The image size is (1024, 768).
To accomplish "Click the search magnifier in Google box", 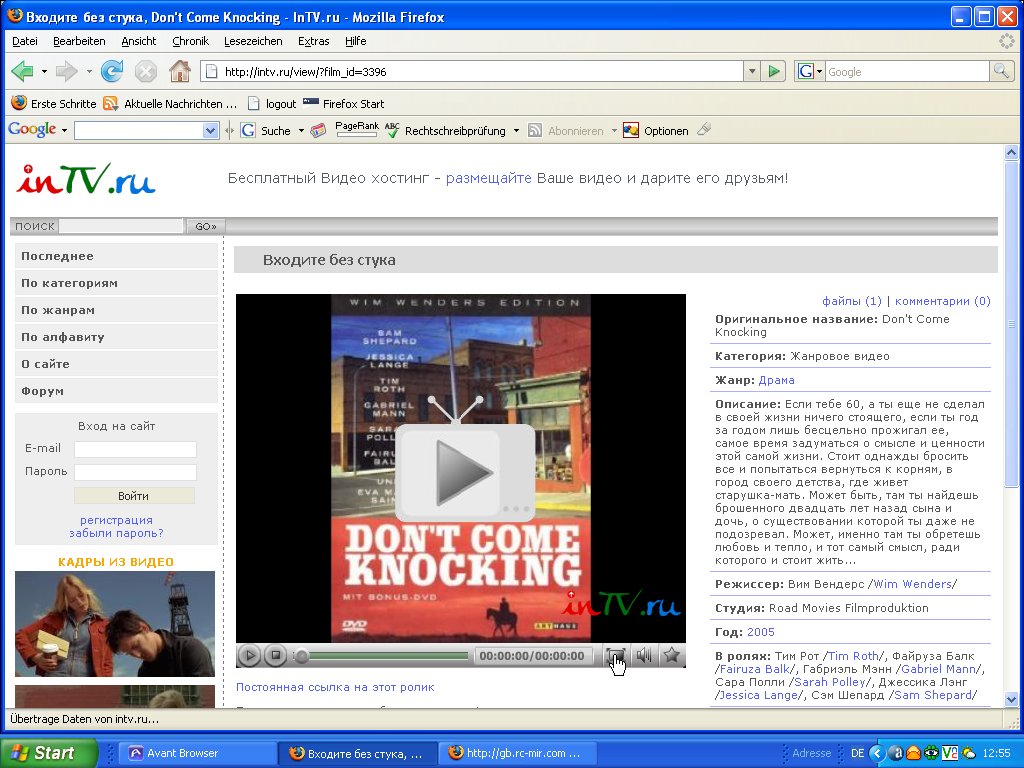I will 1001,72.
